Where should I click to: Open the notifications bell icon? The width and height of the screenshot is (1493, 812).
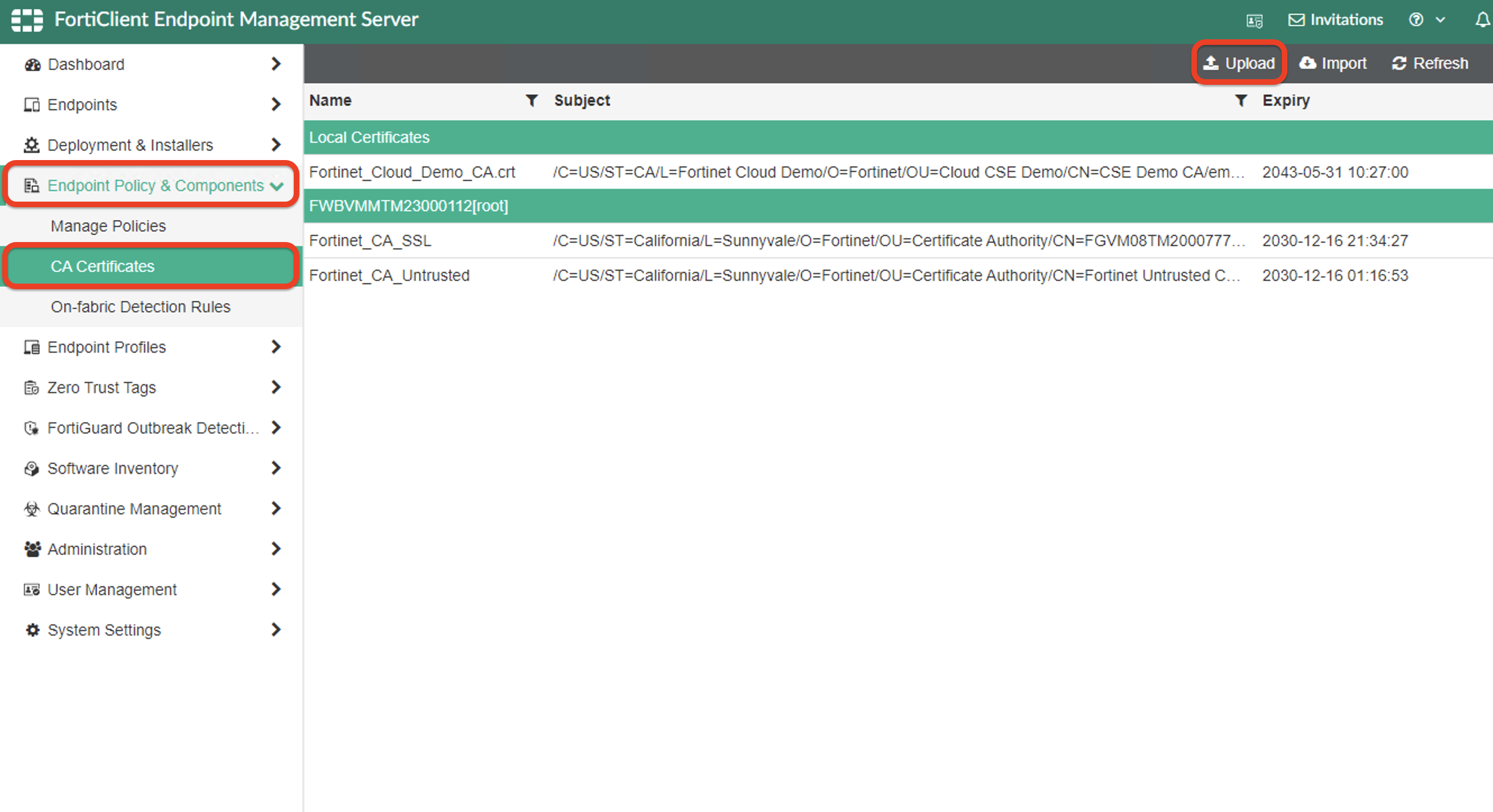(x=1482, y=20)
